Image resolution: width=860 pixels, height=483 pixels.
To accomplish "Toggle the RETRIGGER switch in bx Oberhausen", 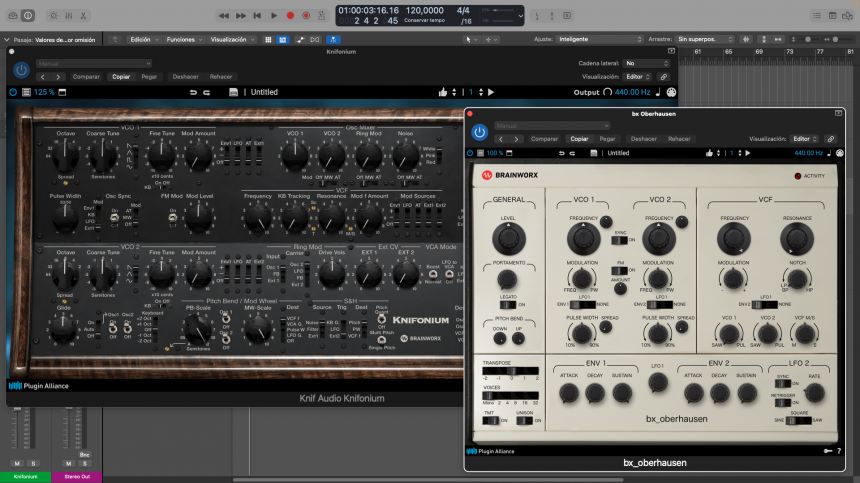I will click(783, 402).
